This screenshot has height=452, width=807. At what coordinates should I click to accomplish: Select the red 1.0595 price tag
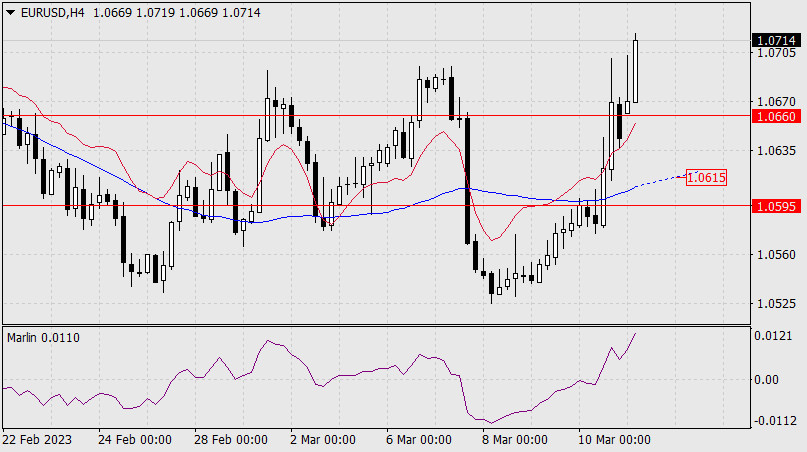(x=776, y=206)
